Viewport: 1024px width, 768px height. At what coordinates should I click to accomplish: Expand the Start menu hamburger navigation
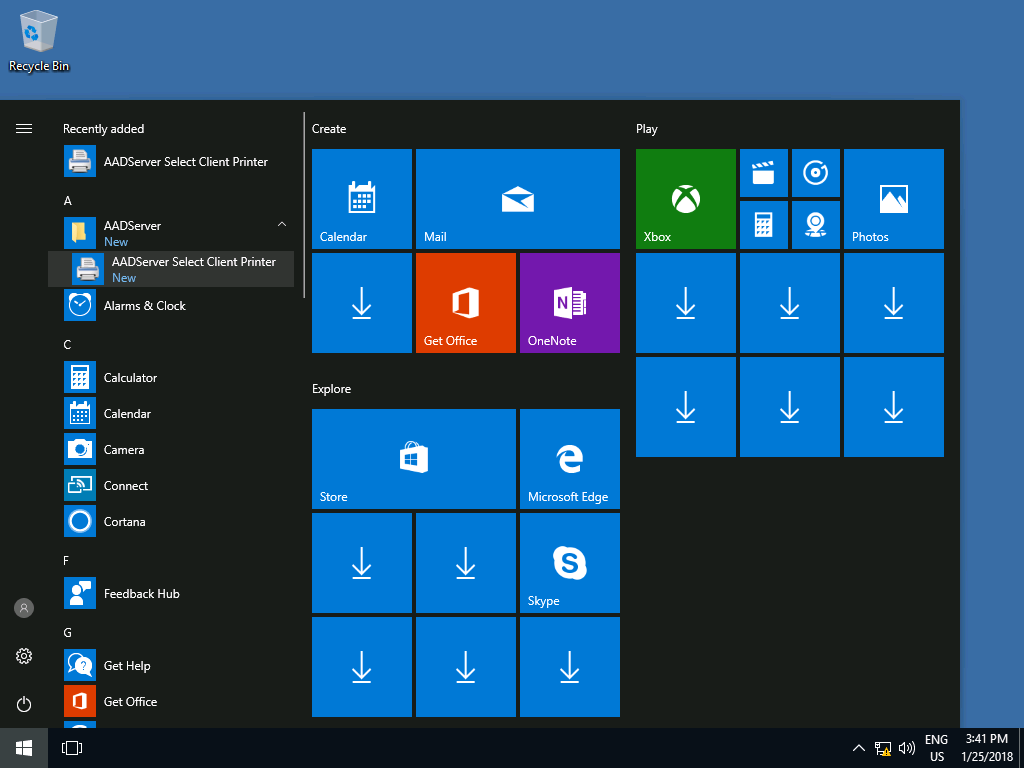[x=24, y=128]
